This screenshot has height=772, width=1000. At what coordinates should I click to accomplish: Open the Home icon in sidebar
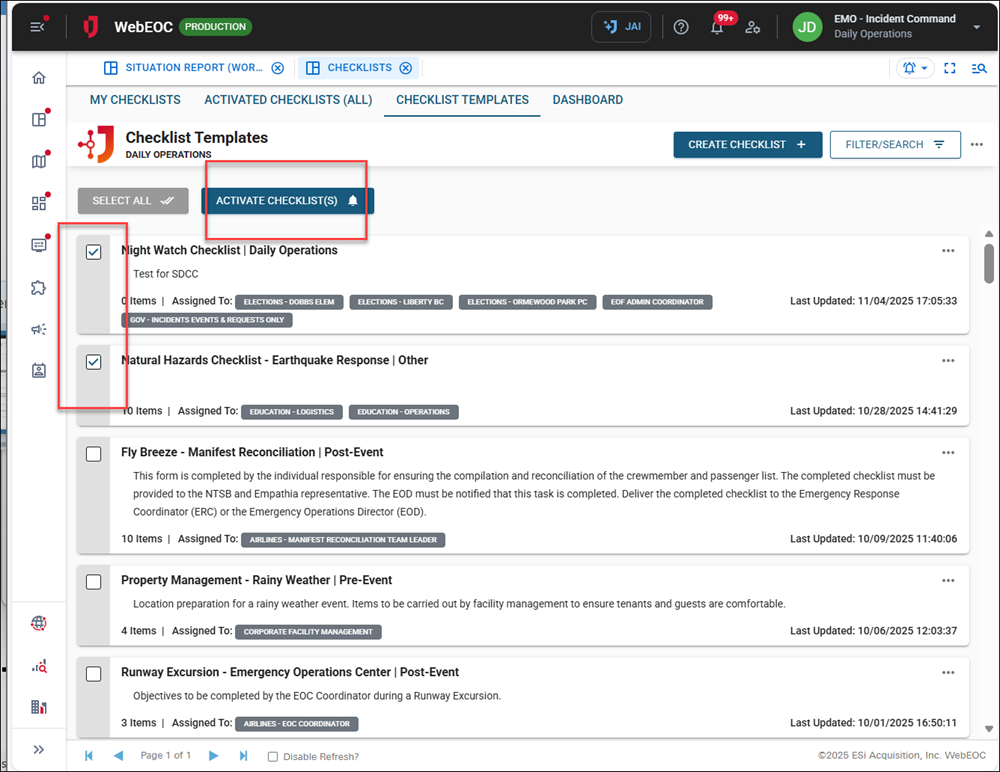[38, 77]
